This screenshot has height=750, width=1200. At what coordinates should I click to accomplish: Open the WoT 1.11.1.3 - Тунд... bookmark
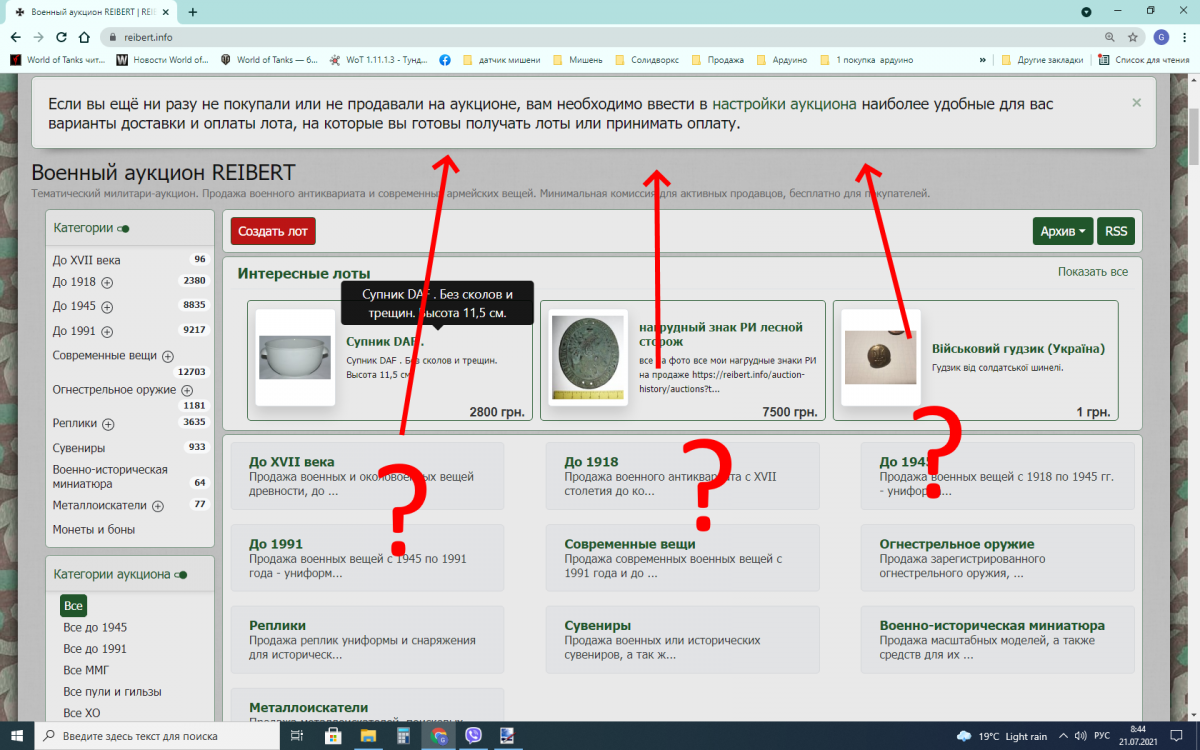379,60
